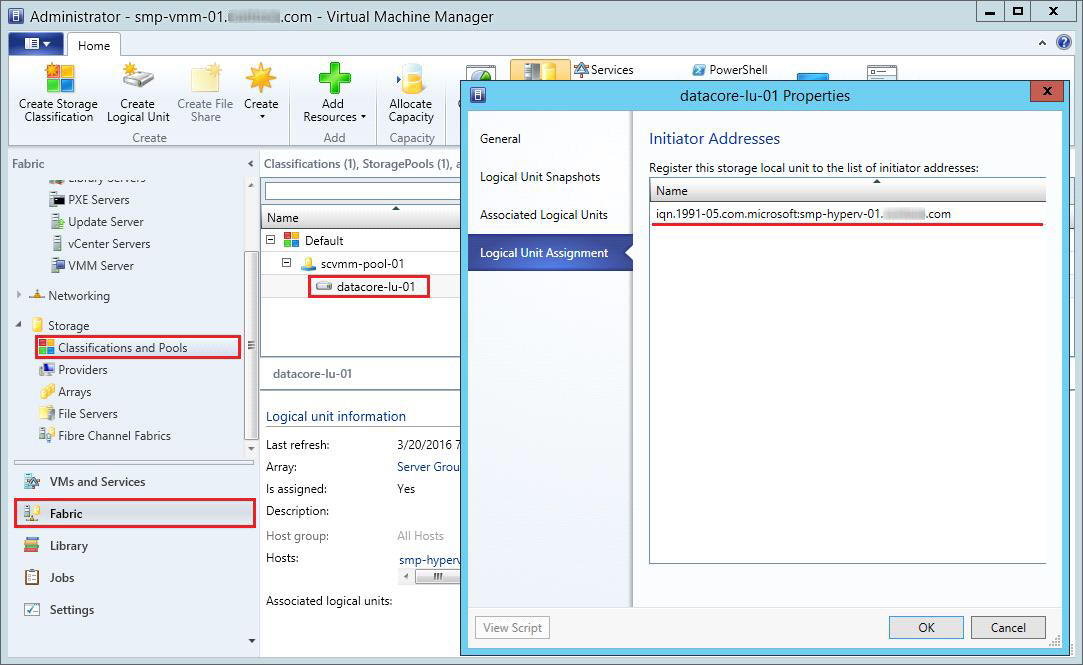
Task: Click the Create Storage Classification icon
Action: [x=58, y=79]
